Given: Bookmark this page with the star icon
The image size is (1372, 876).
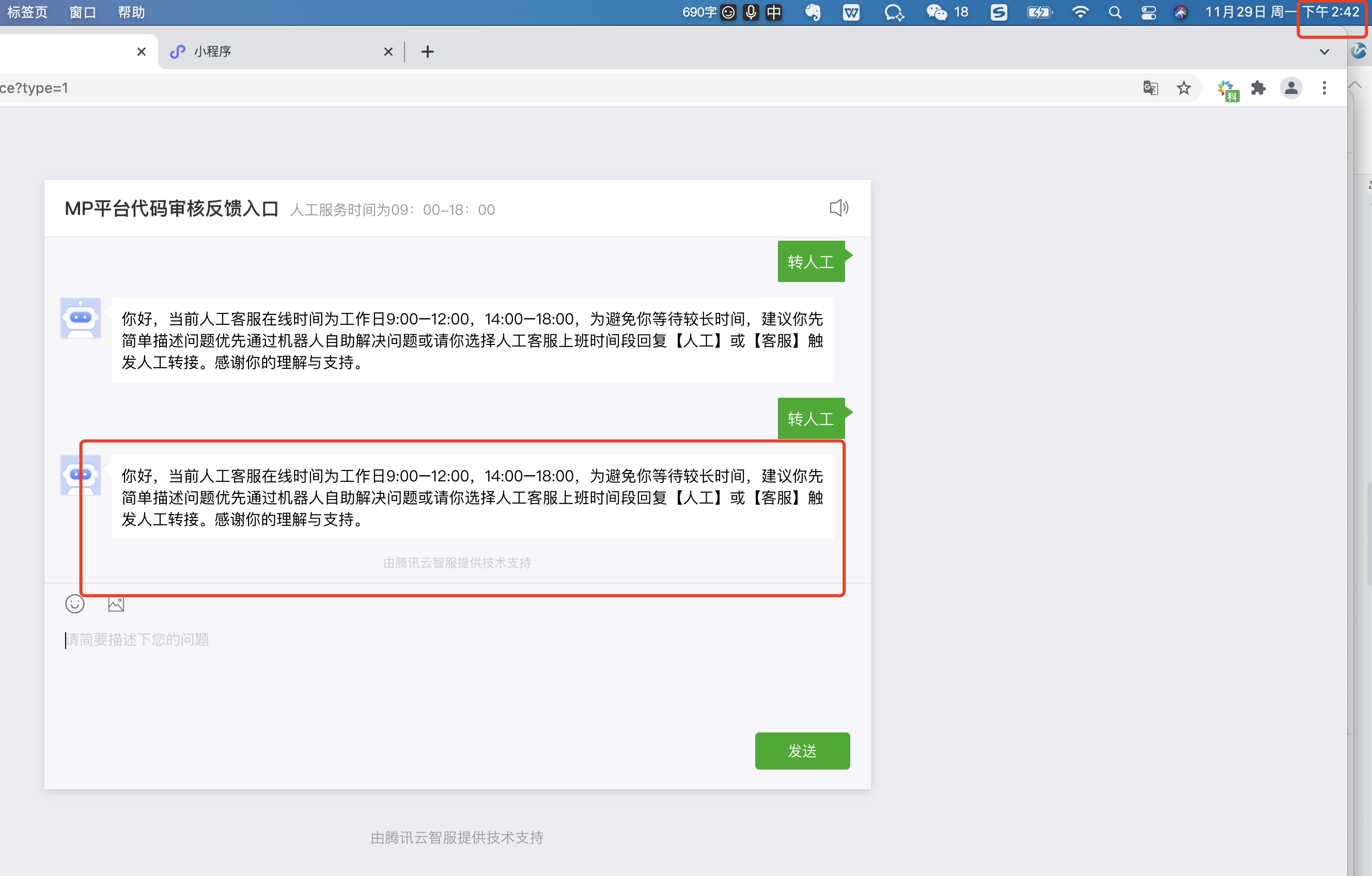Looking at the screenshot, I should 1183,88.
